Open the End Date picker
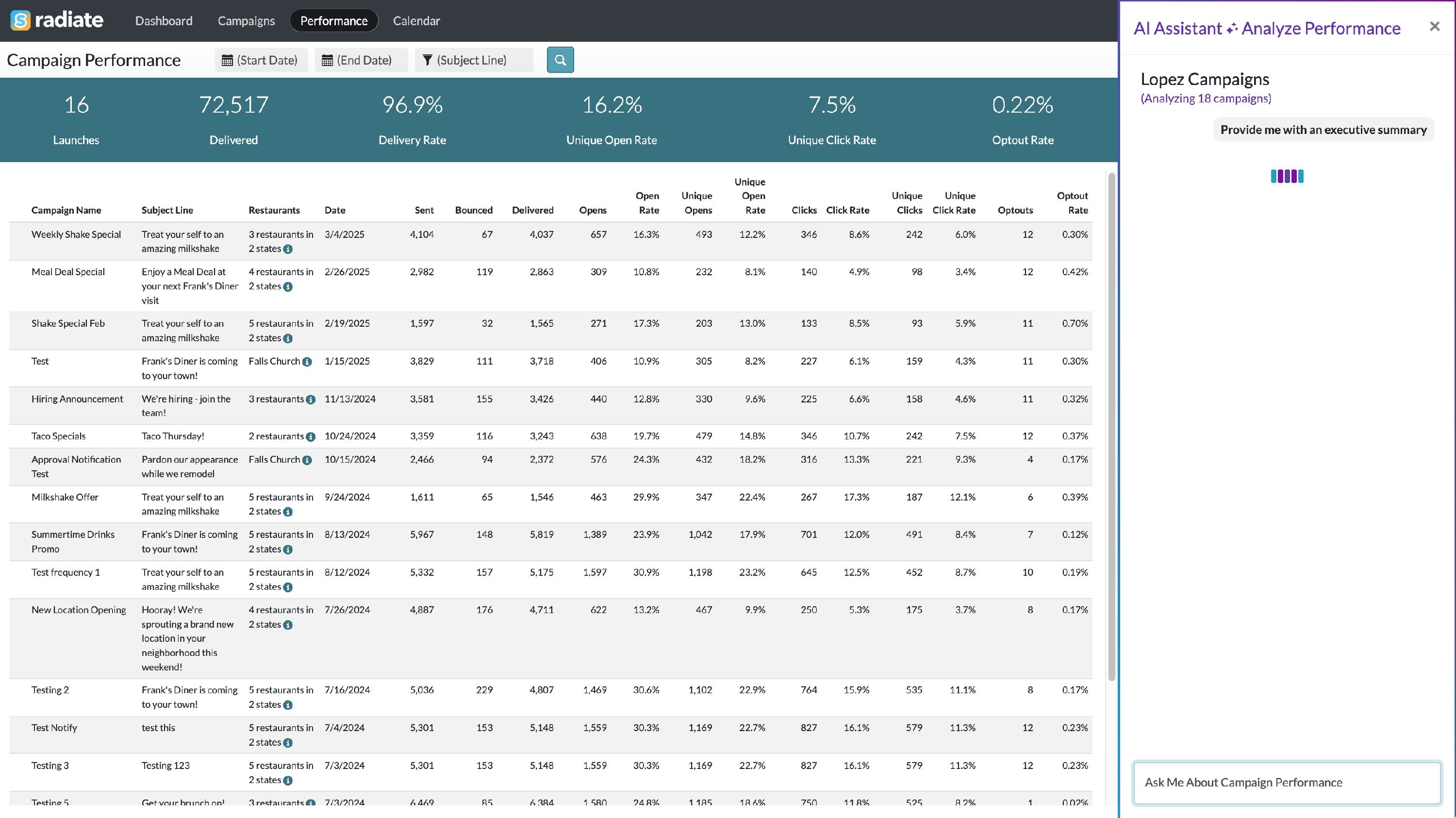The width and height of the screenshot is (1456, 818). click(x=361, y=60)
